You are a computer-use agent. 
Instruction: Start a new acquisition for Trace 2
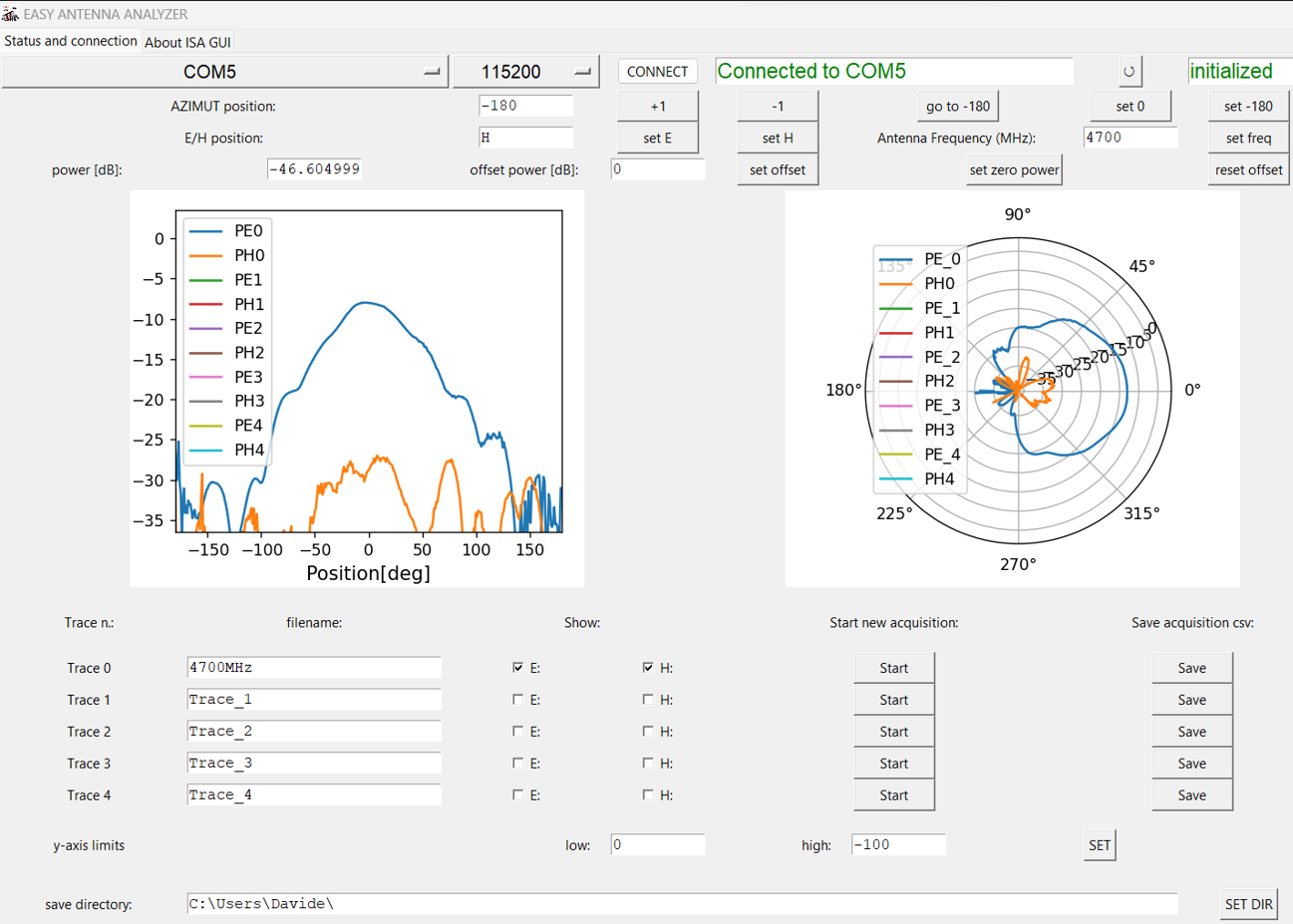pos(894,732)
